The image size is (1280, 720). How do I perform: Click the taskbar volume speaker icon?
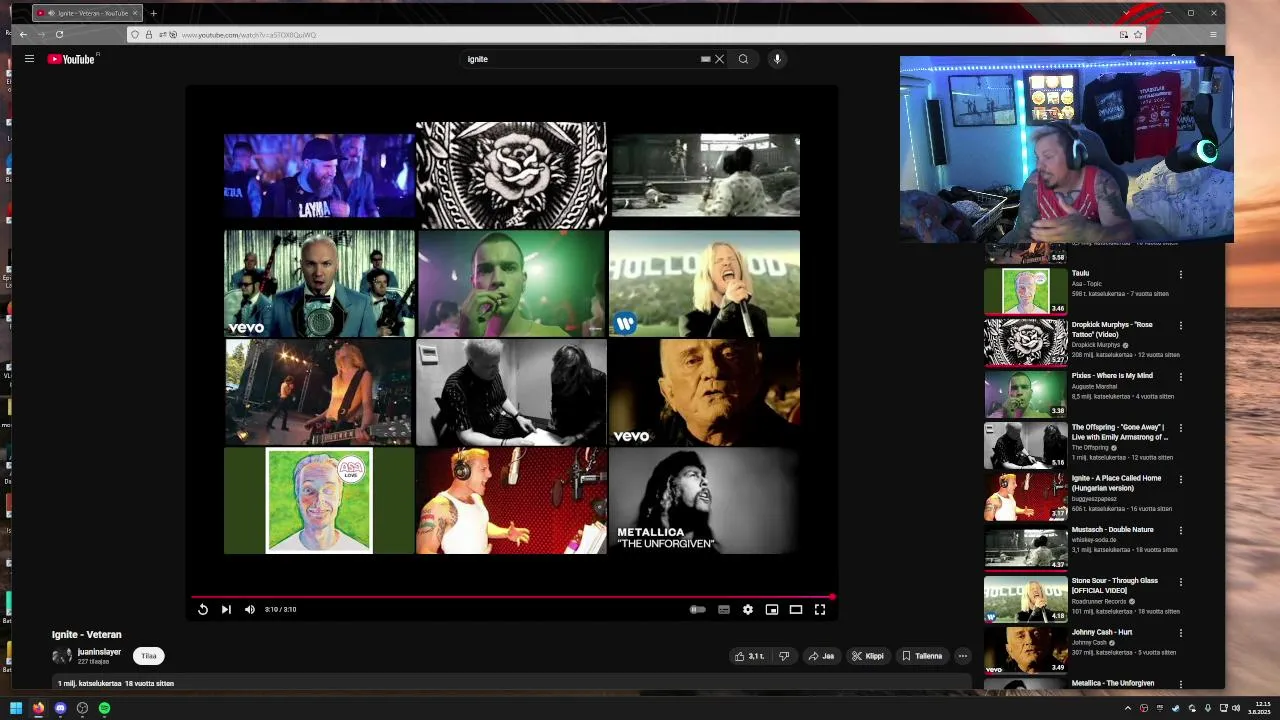click(1236, 708)
